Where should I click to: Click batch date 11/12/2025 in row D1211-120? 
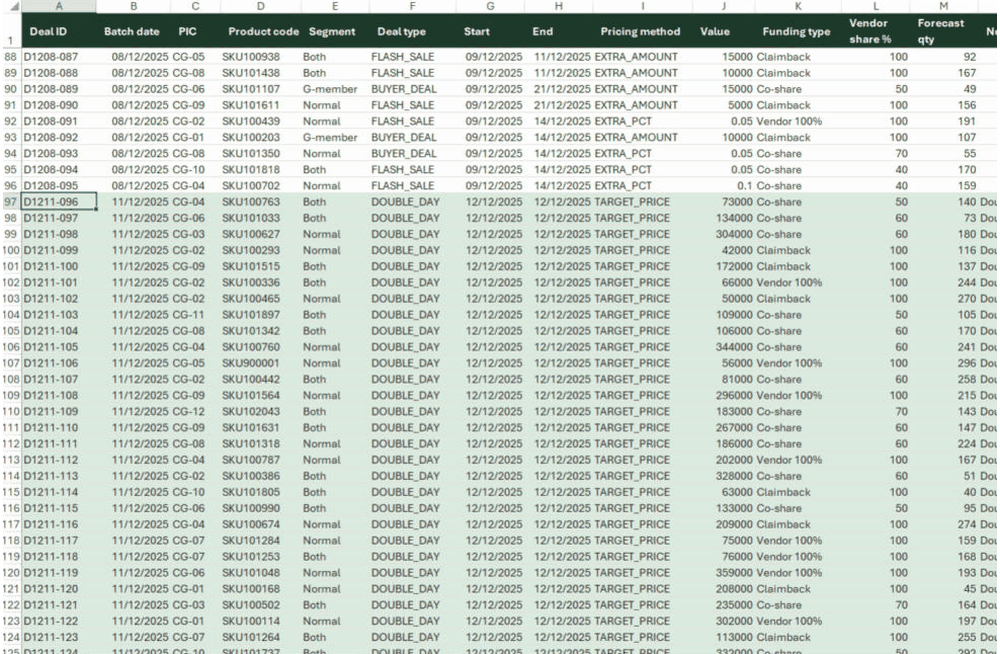click(140, 589)
